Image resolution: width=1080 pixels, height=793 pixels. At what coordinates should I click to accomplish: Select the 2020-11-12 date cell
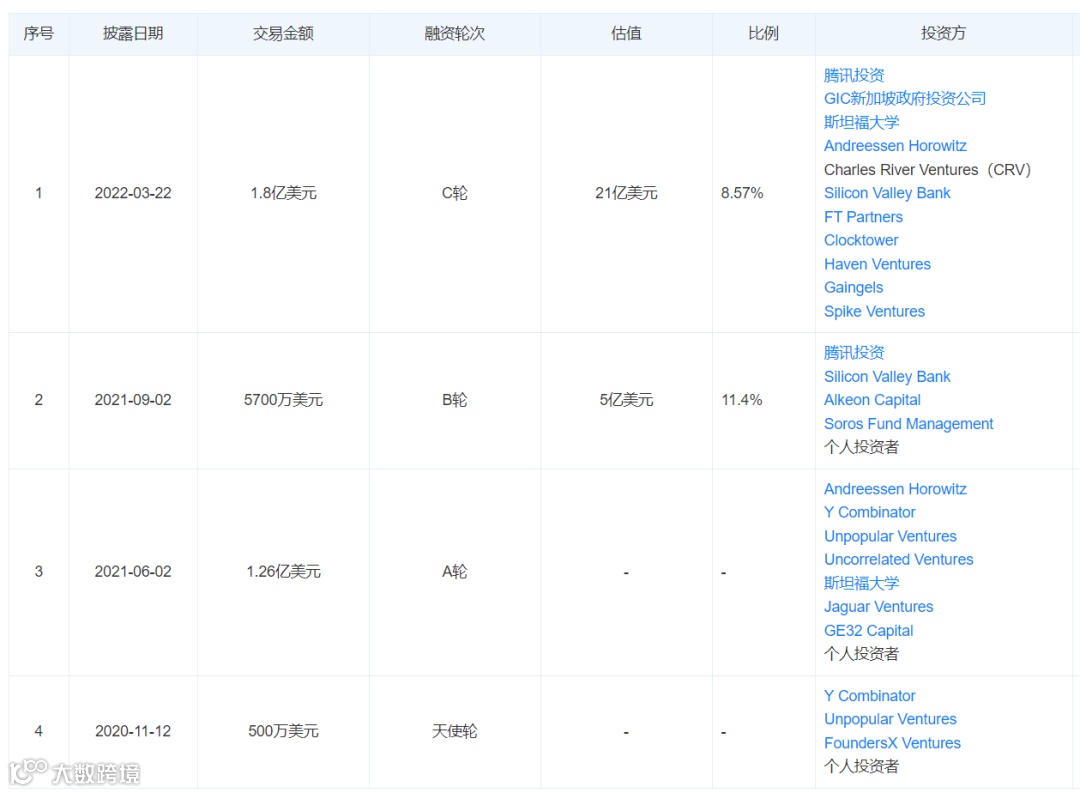tap(133, 732)
